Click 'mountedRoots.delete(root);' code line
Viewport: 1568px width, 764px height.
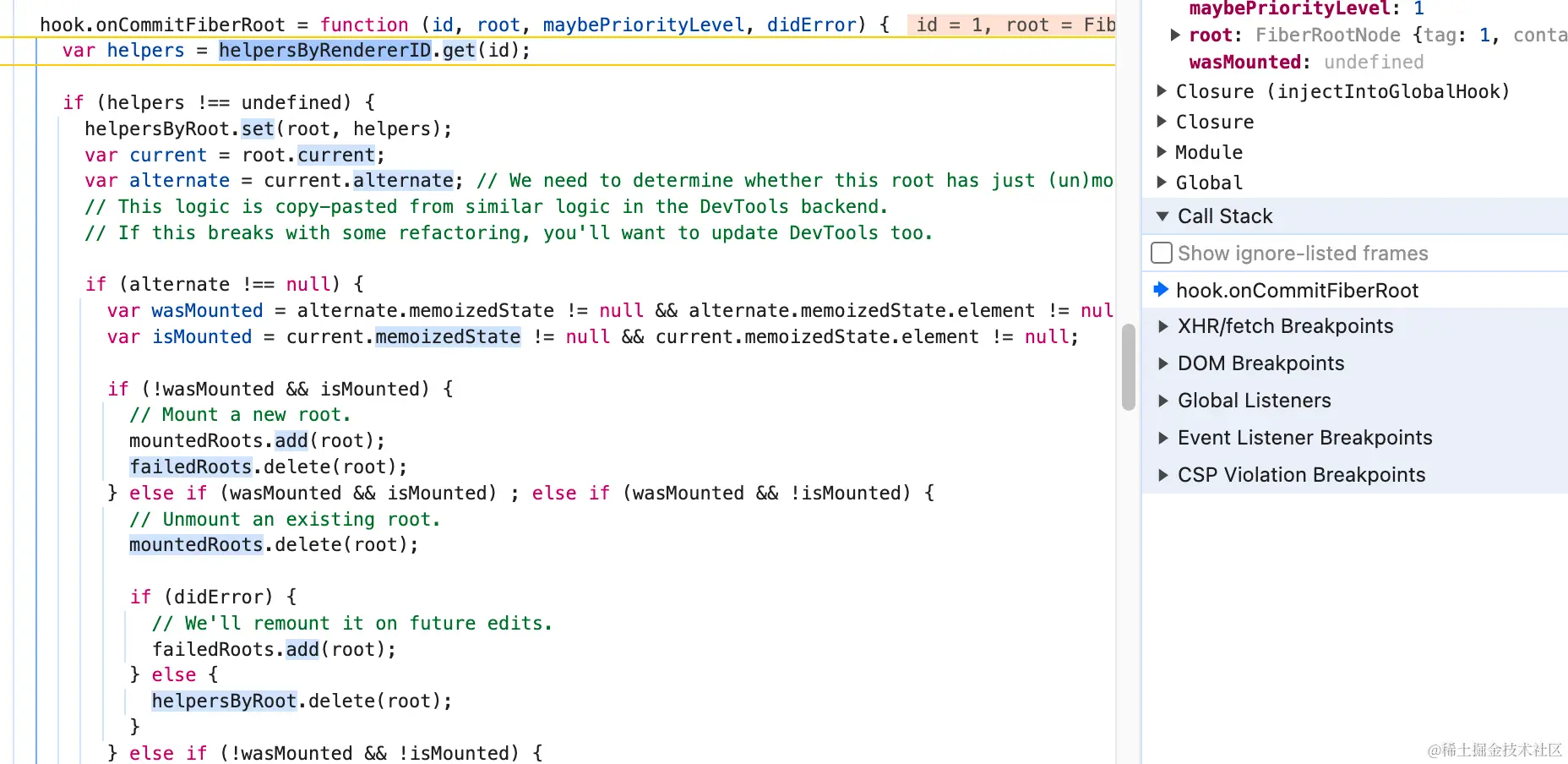[274, 545]
